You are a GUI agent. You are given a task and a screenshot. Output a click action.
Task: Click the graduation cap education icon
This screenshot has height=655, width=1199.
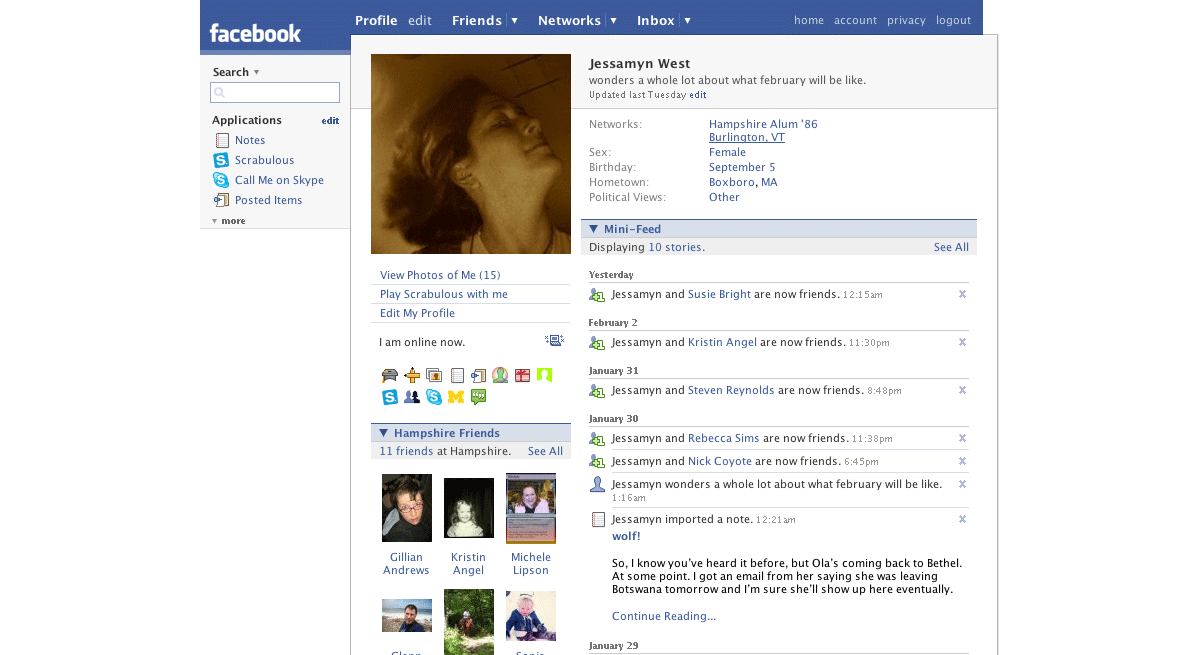click(x=390, y=375)
